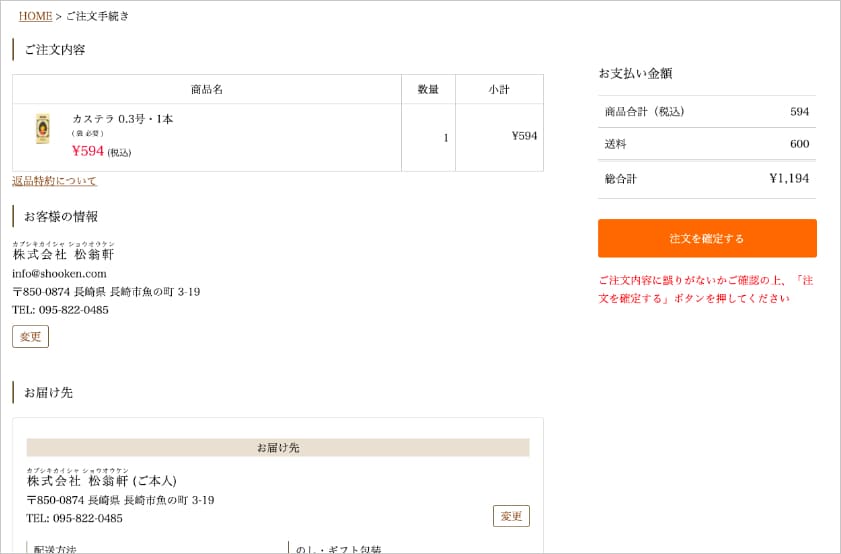The width and height of the screenshot is (841, 554).
Task: Click the のし・ギフト包装 label
Action: click(338, 549)
